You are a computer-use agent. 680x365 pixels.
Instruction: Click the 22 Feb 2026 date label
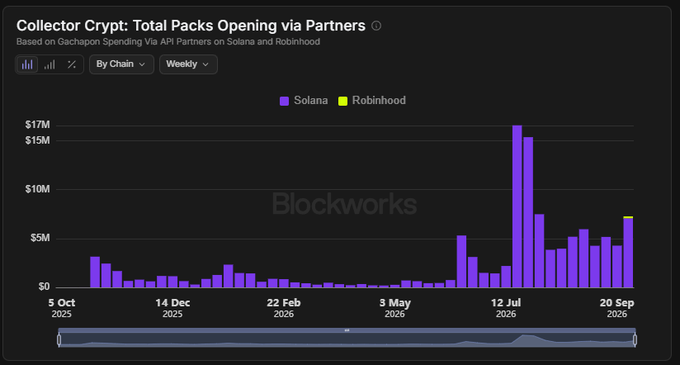coord(284,308)
